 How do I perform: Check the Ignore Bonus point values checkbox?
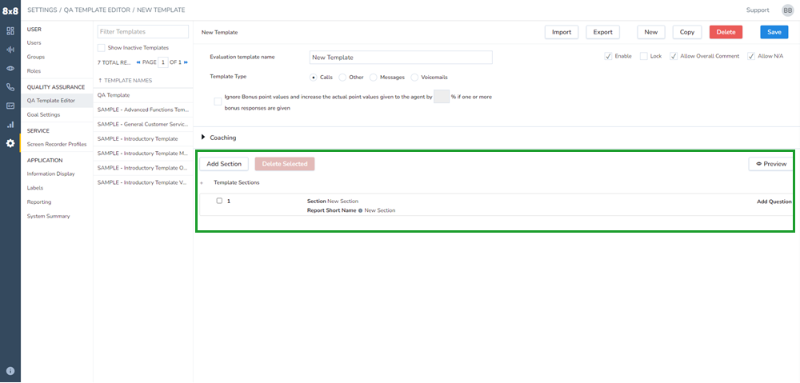tap(218, 101)
